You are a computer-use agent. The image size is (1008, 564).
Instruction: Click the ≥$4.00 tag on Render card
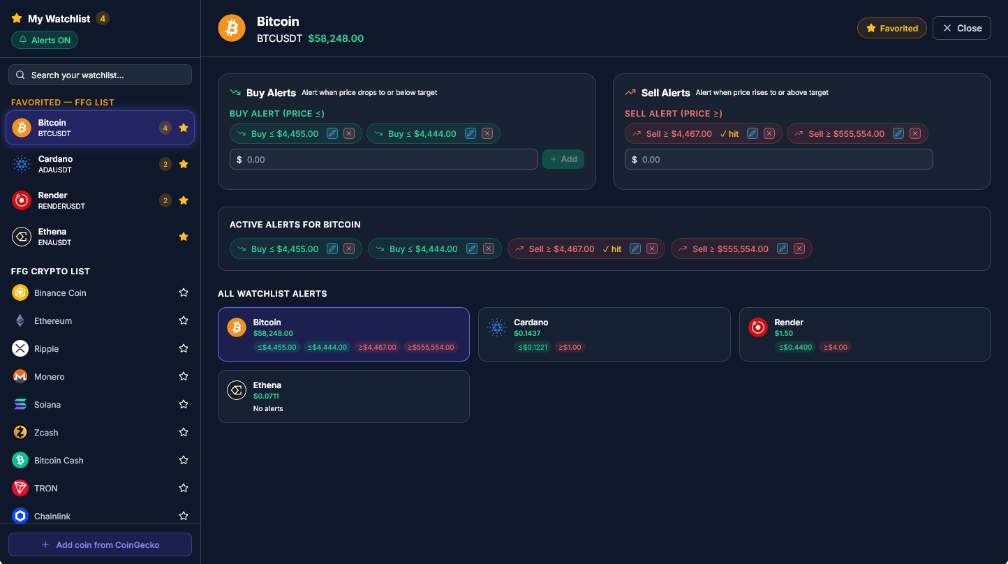coord(835,347)
